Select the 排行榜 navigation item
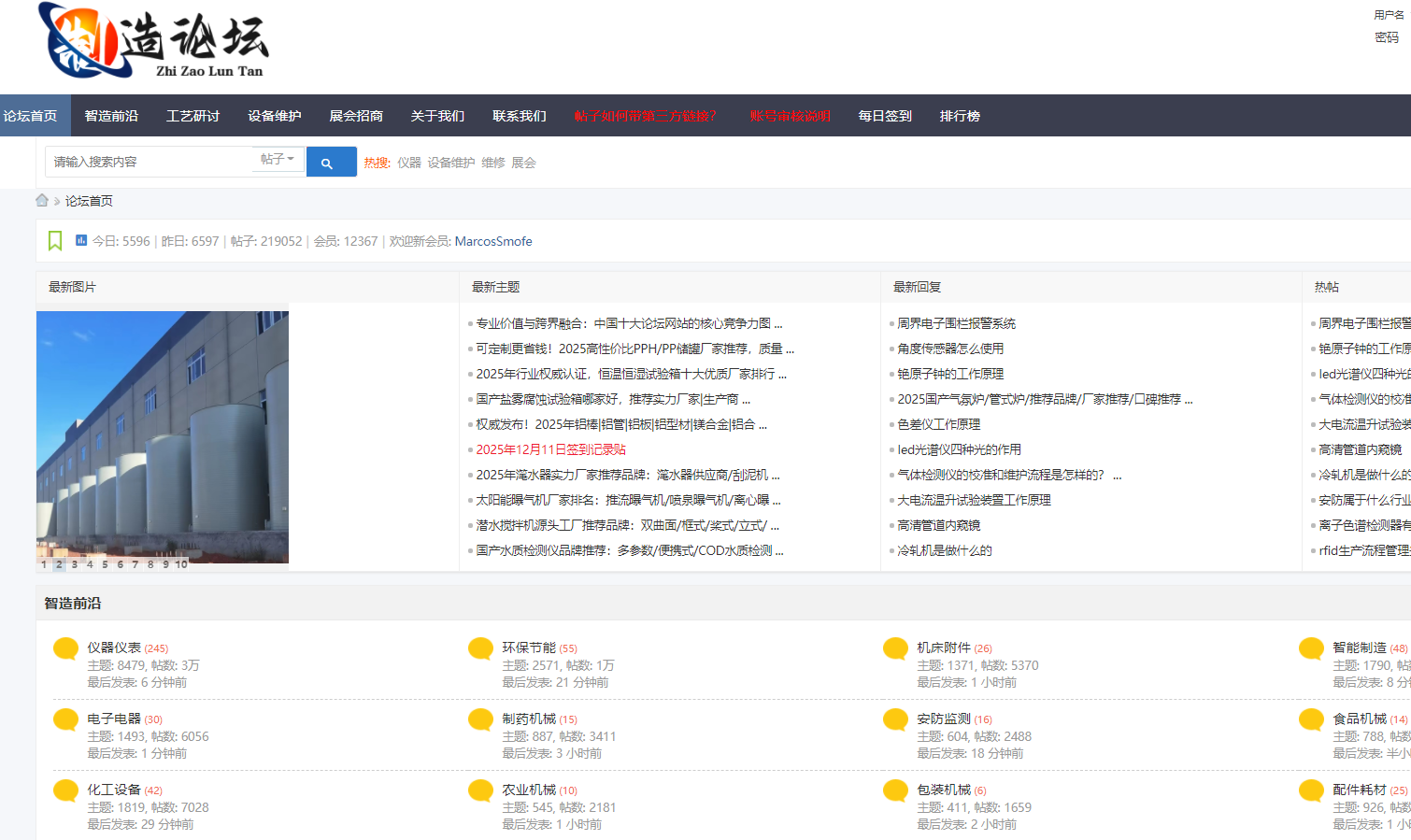 pos(959,116)
